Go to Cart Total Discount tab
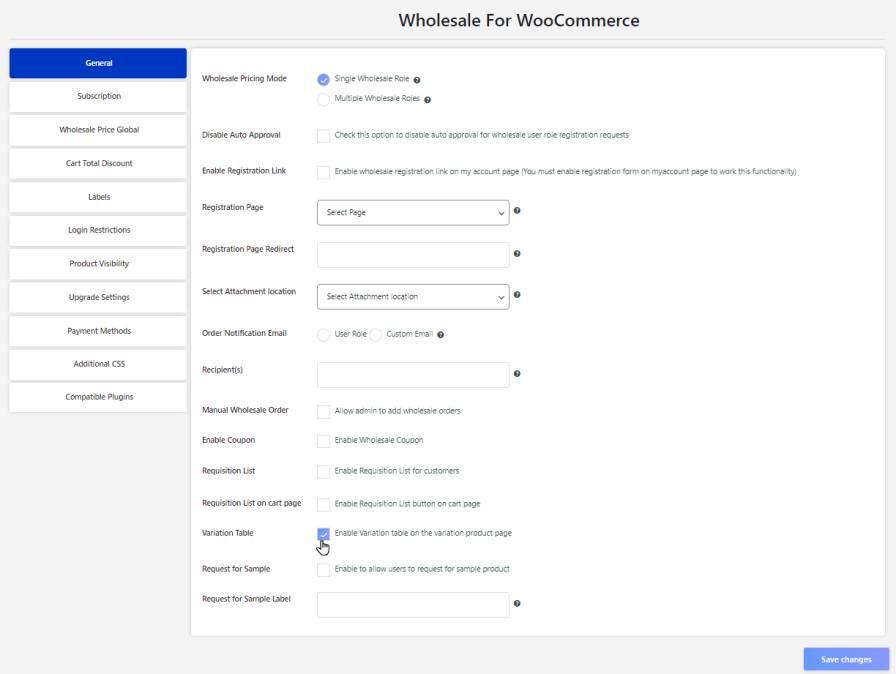The image size is (896, 674). [x=98, y=163]
